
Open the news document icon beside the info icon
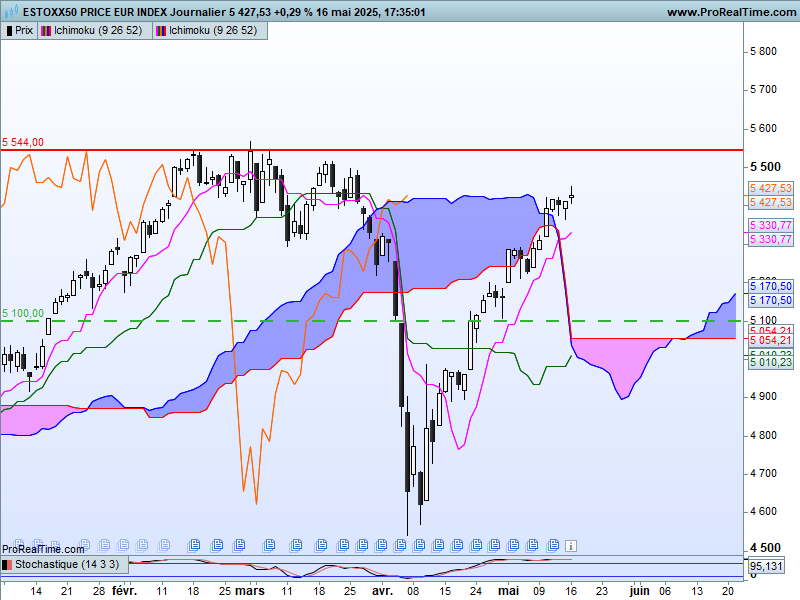pyautogui.click(x=554, y=545)
